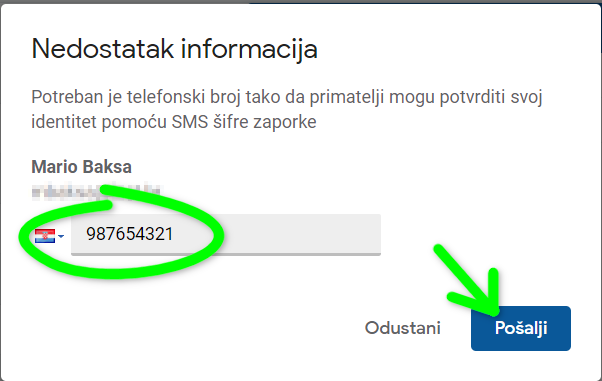Click the word informacija in the dialog title
Screen dimensions: 602x381
tap(249, 49)
